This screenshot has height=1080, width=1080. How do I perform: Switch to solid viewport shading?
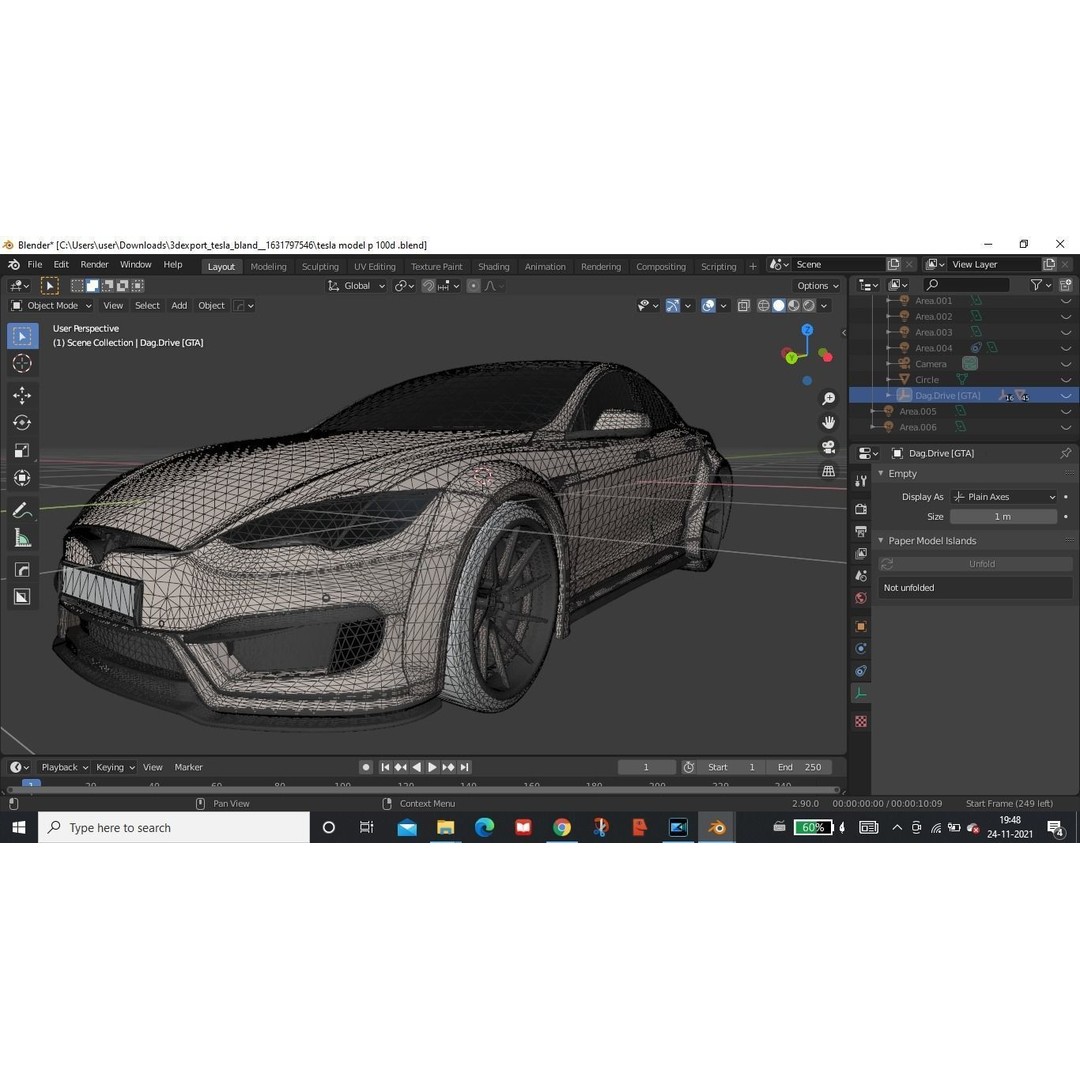point(778,305)
